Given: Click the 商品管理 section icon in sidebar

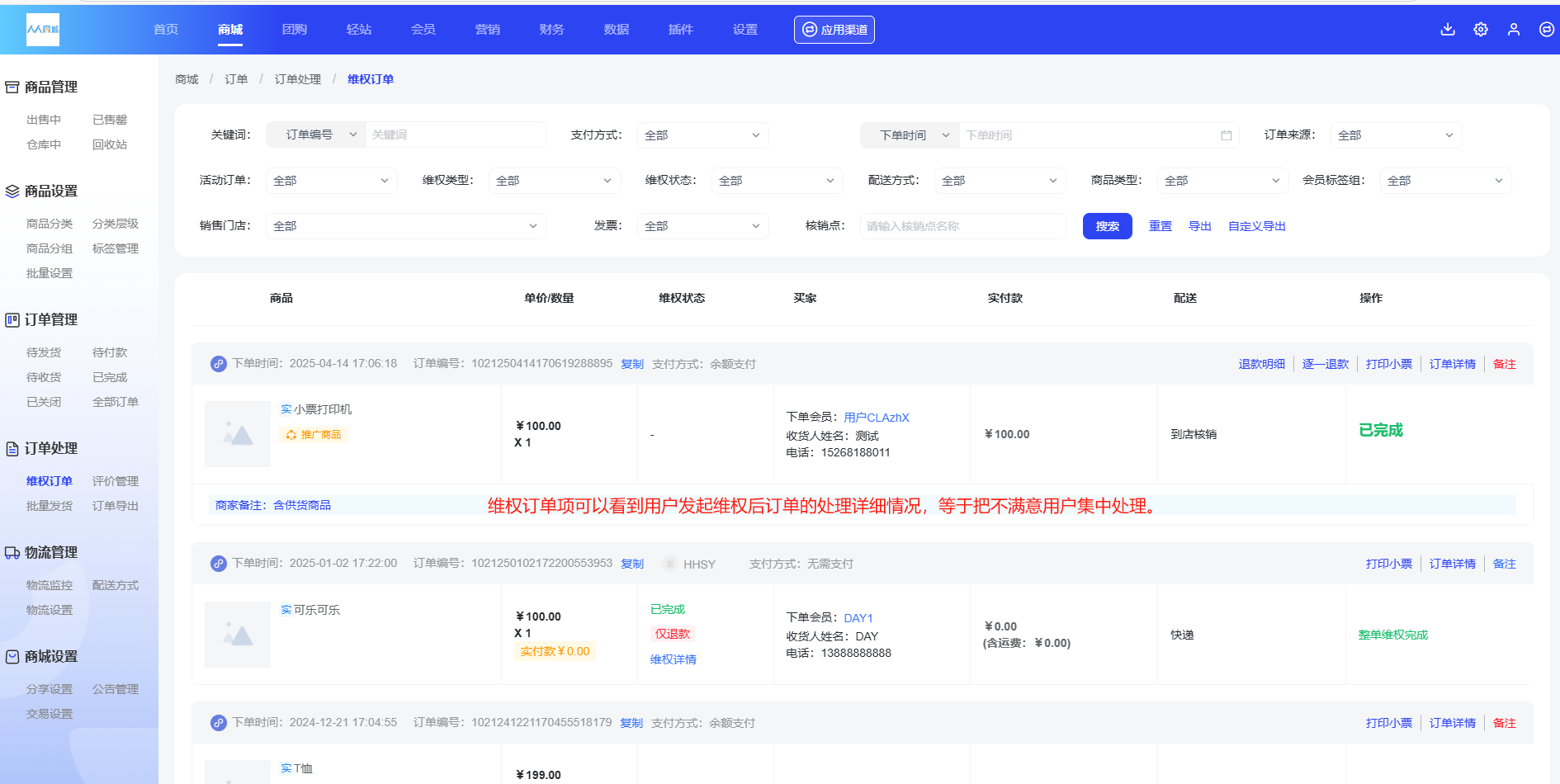Looking at the screenshot, I should [12, 87].
